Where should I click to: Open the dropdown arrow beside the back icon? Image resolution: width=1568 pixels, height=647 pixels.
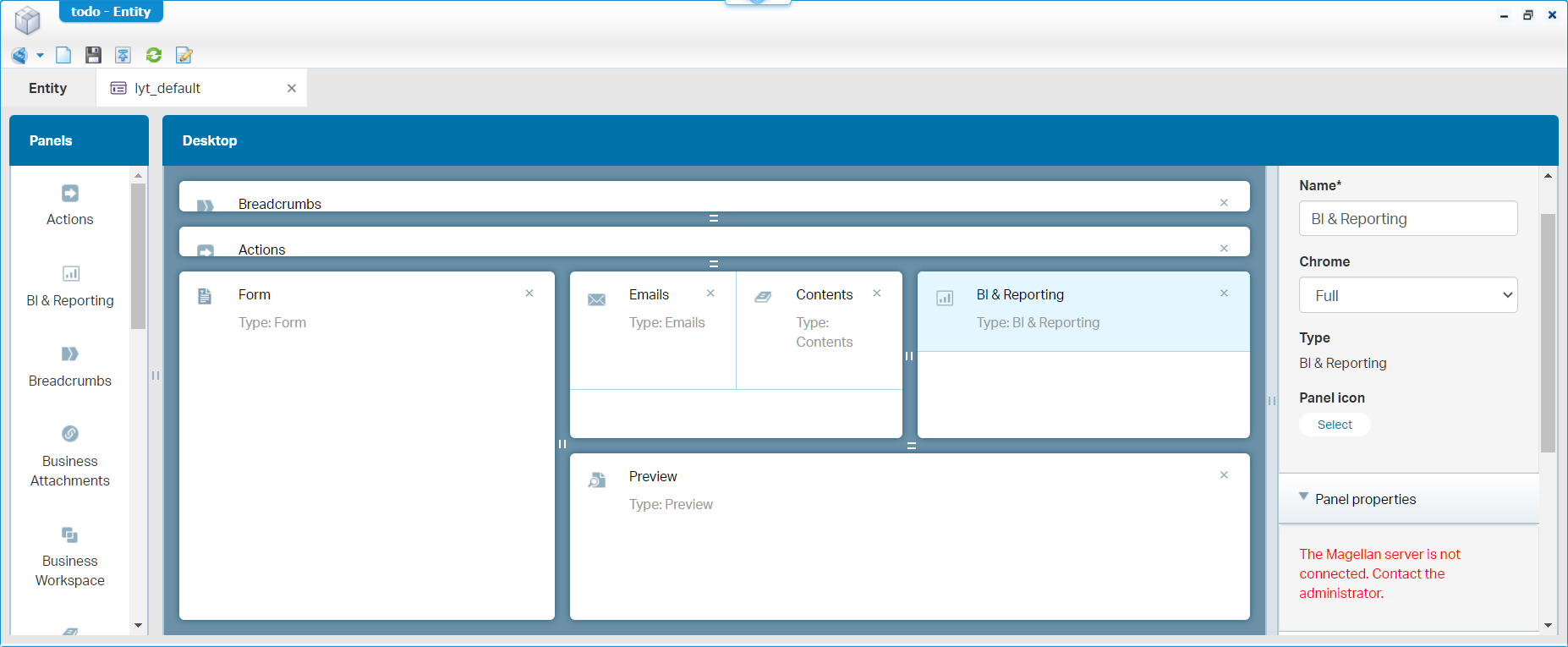[x=40, y=56]
